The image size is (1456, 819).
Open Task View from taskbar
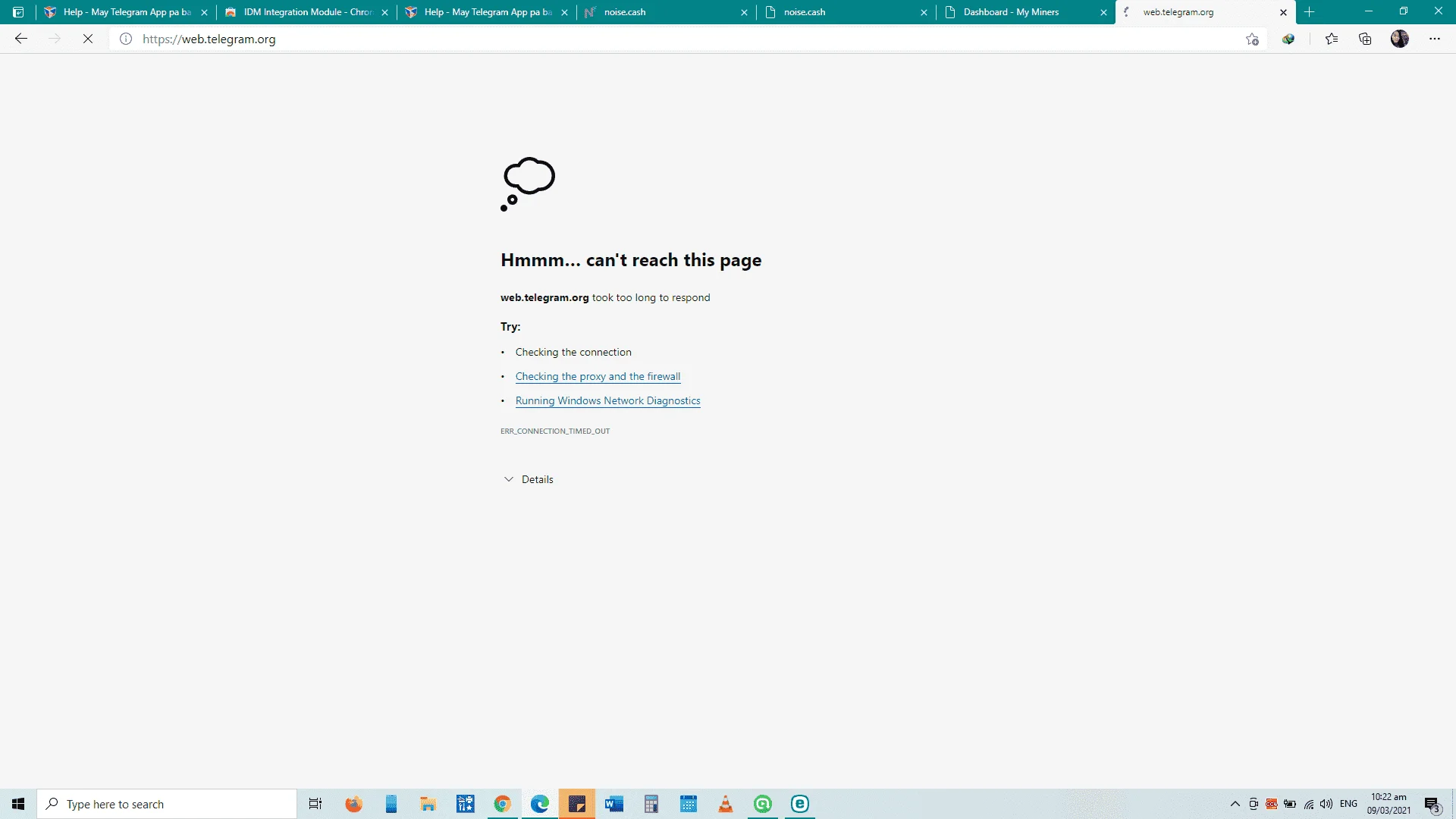click(x=315, y=804)
